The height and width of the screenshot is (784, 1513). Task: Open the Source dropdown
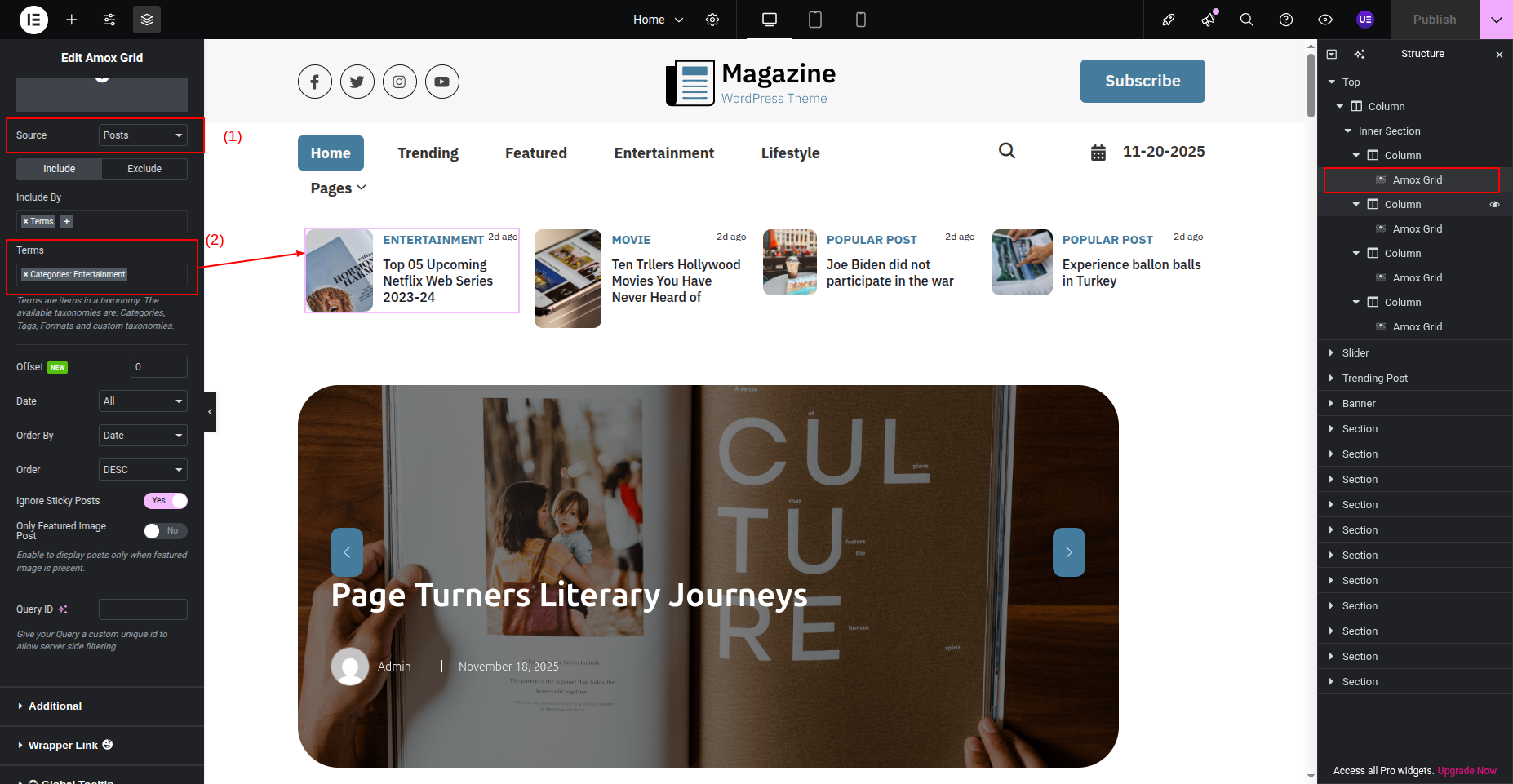[143, 135]
